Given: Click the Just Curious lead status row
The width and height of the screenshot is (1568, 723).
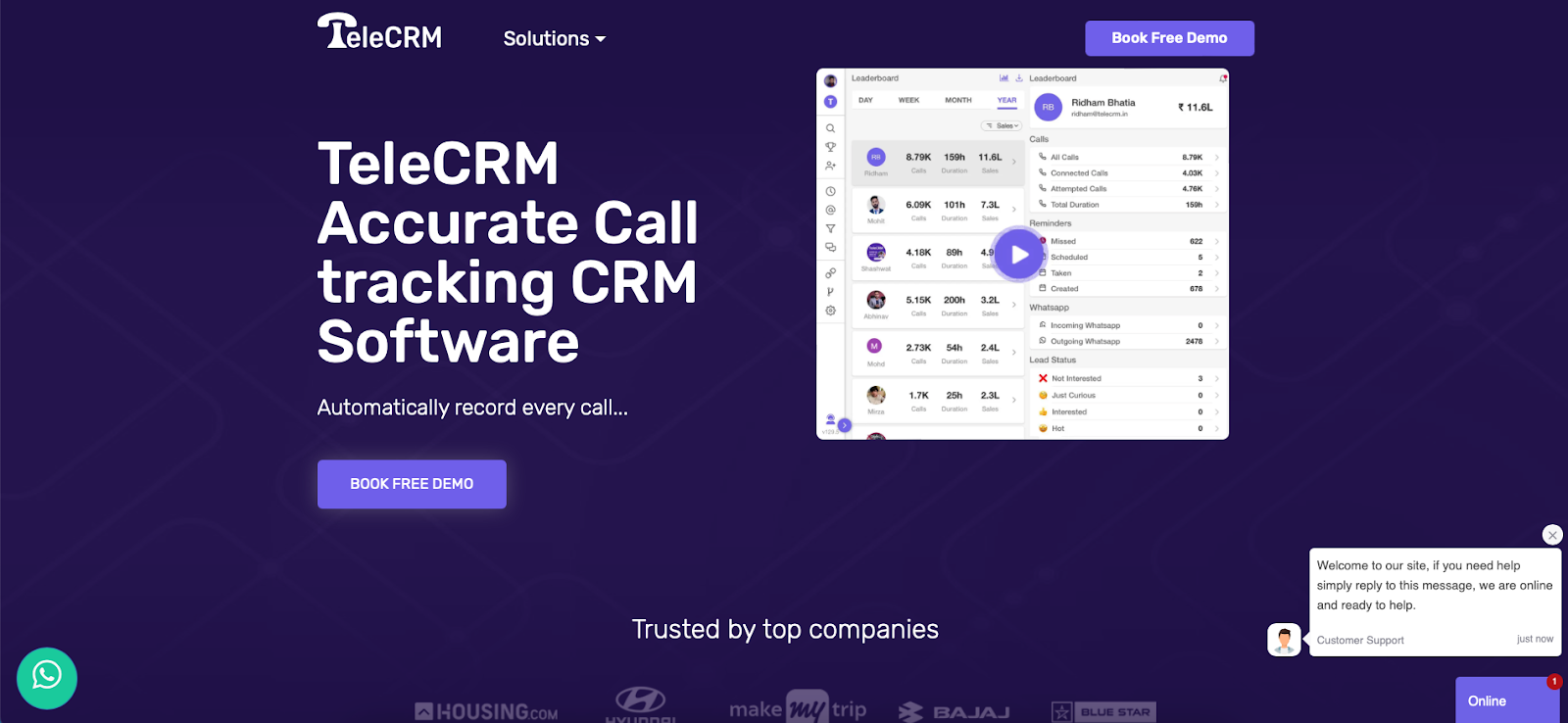Looking at the screenshot, I should (1127, 396).
